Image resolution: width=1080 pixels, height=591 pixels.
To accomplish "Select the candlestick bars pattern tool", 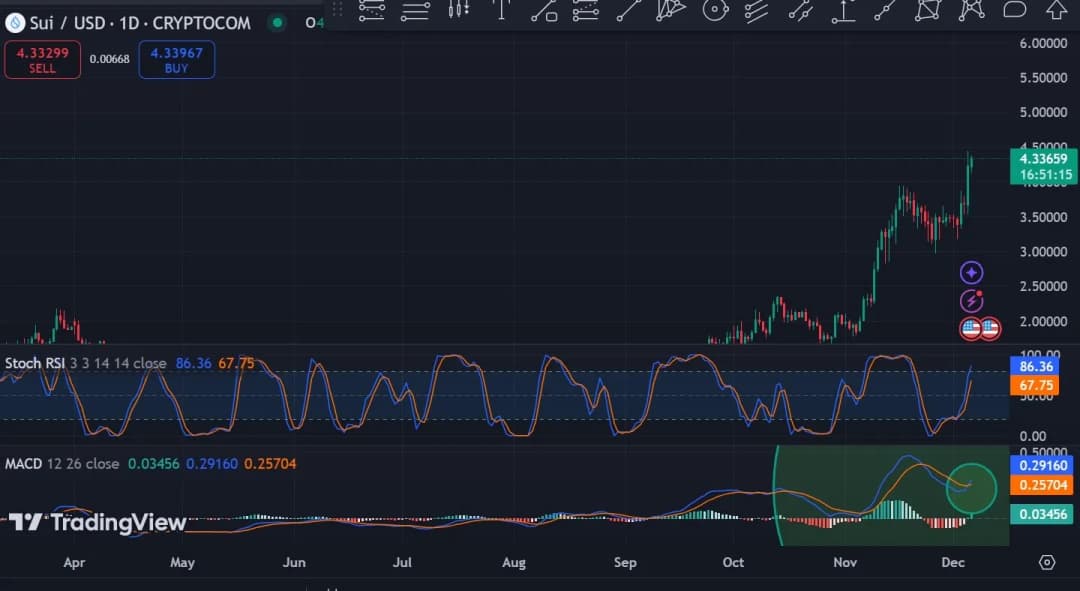I will click(458, 10).
